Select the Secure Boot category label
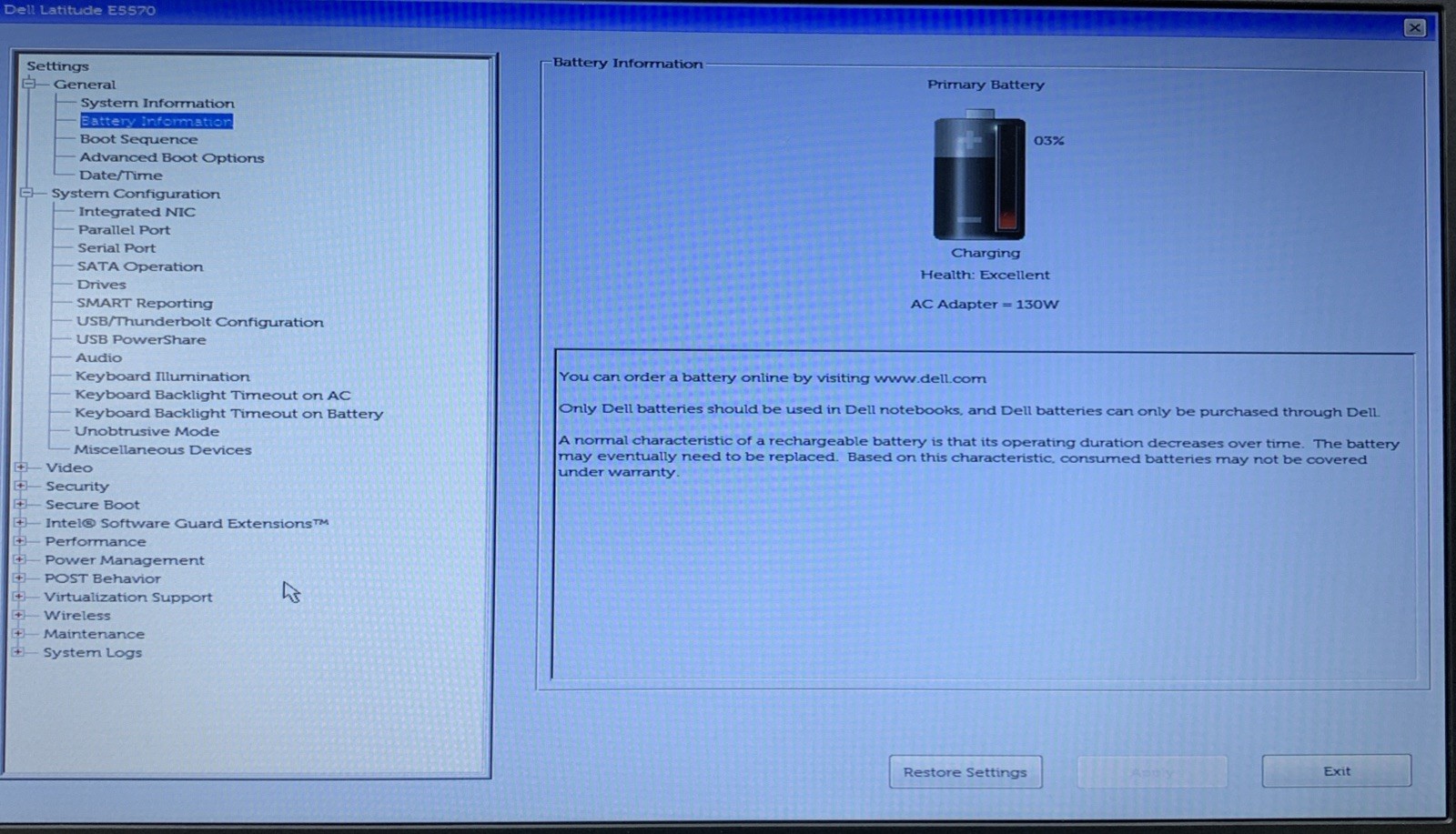Viewport: 1456px width, 834px height. [x=93, y=504]
